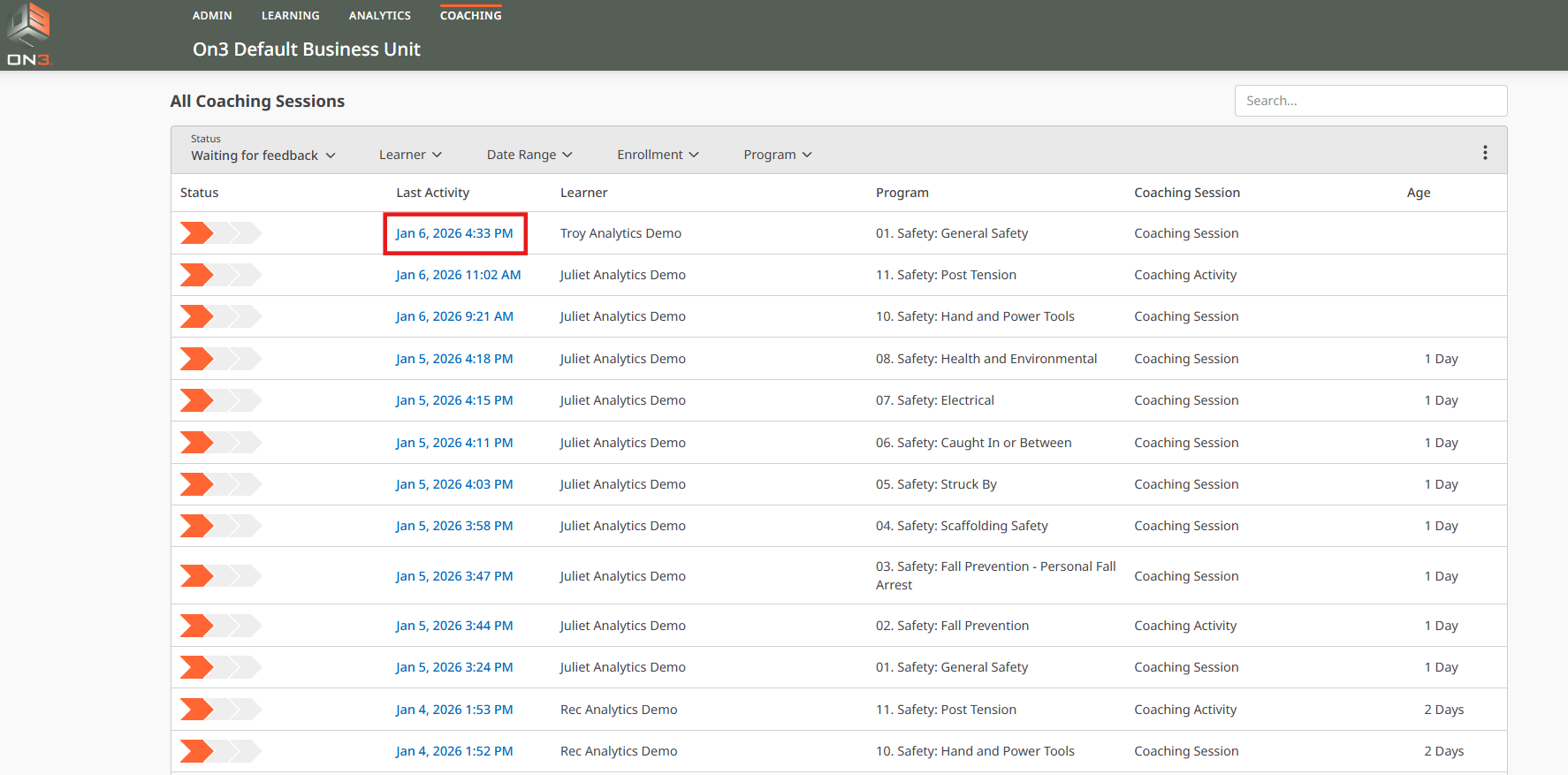
Task: Click the ON3 logo in header
Action: tap(29, 34)
